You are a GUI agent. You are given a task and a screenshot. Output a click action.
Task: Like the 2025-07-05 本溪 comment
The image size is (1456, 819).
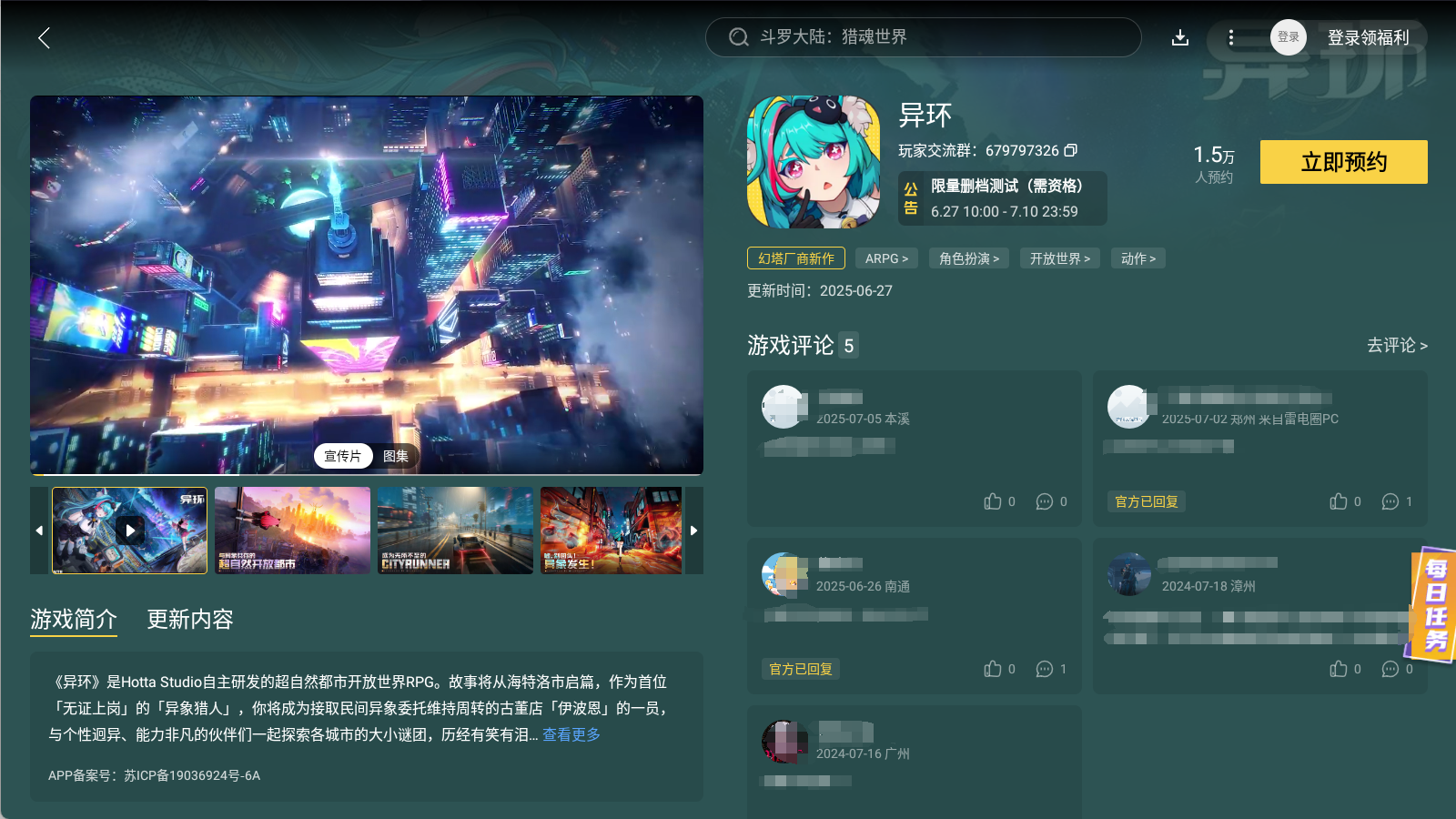coord(993,501)
